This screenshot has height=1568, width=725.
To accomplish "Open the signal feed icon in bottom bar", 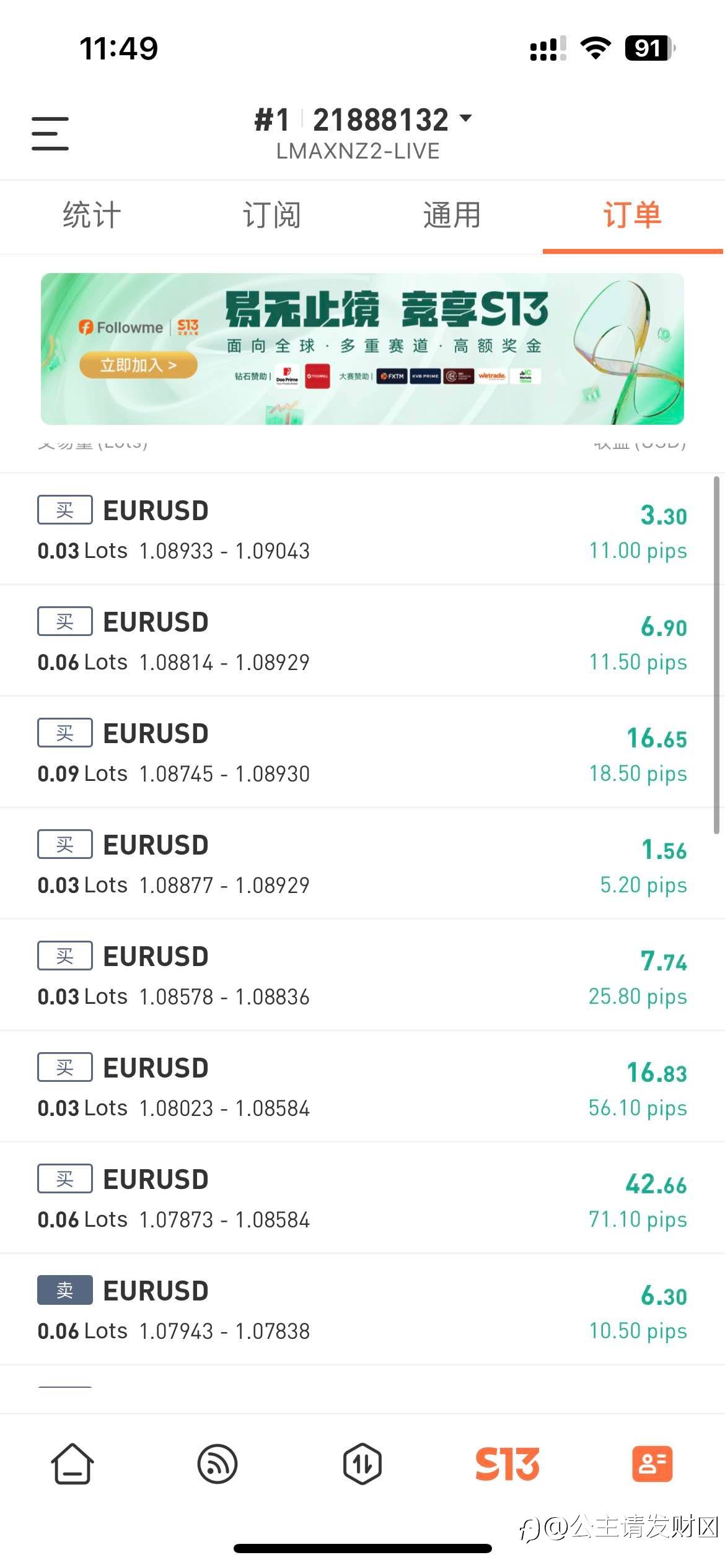I will (217, 1464).
